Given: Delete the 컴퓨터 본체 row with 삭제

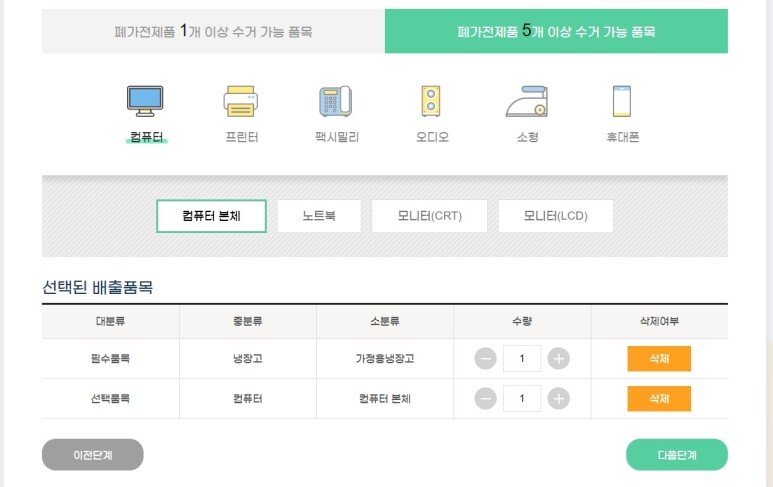Looking at the screenshot, I should [659, 398].
